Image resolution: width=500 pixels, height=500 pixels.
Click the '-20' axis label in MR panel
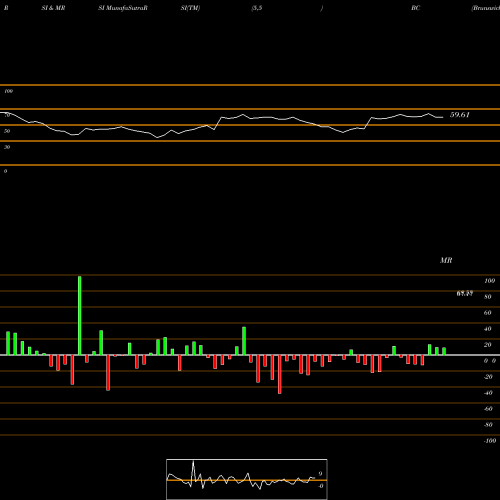[x=488, y=377]
